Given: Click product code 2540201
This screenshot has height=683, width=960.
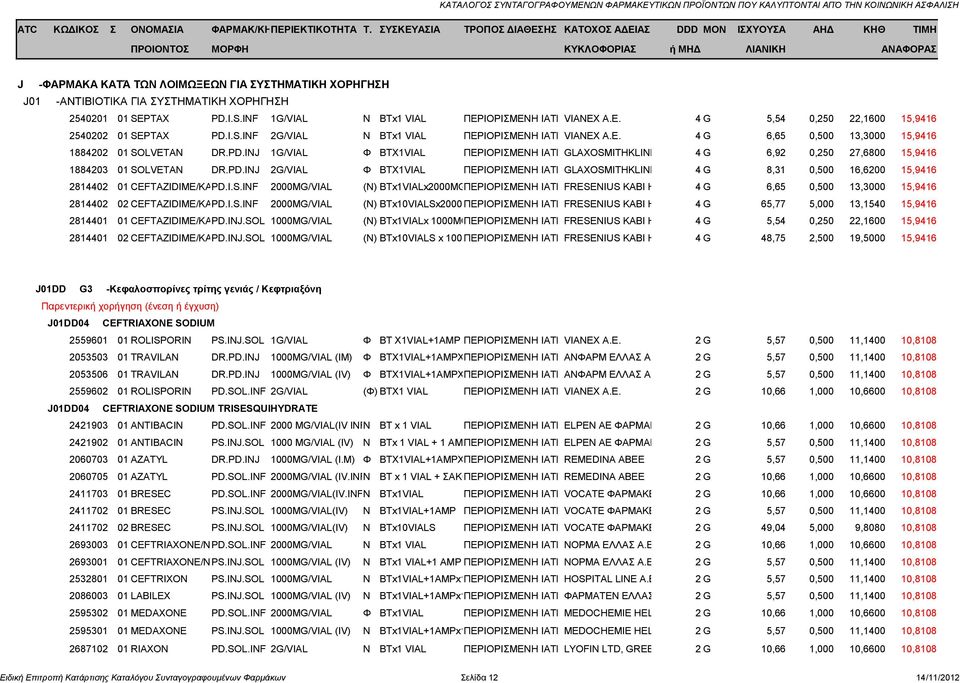Looking at the screenshot, I should click(x=88, y=119).
